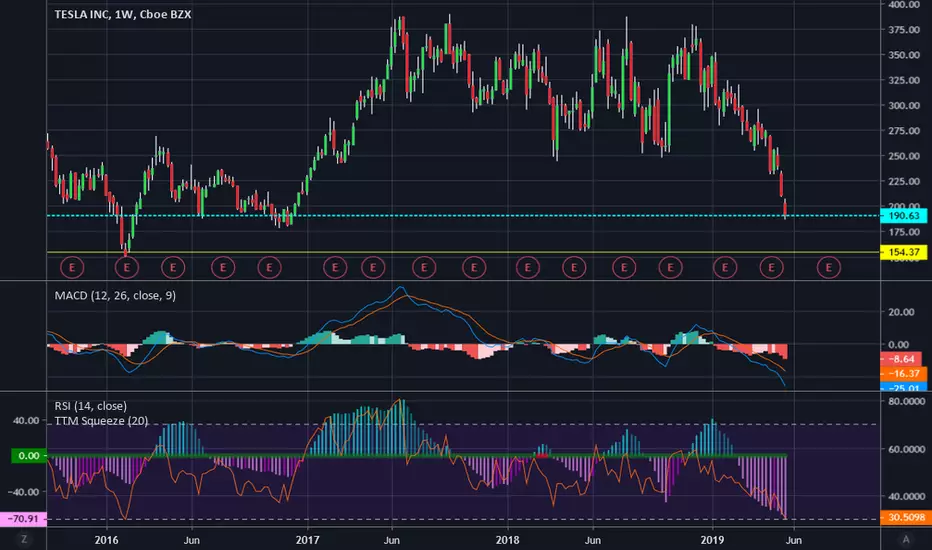Image resolution: width=932 pixels, height=550 pixels.
Task: Click the 325.00 price axis label
Action: (903, 80)
